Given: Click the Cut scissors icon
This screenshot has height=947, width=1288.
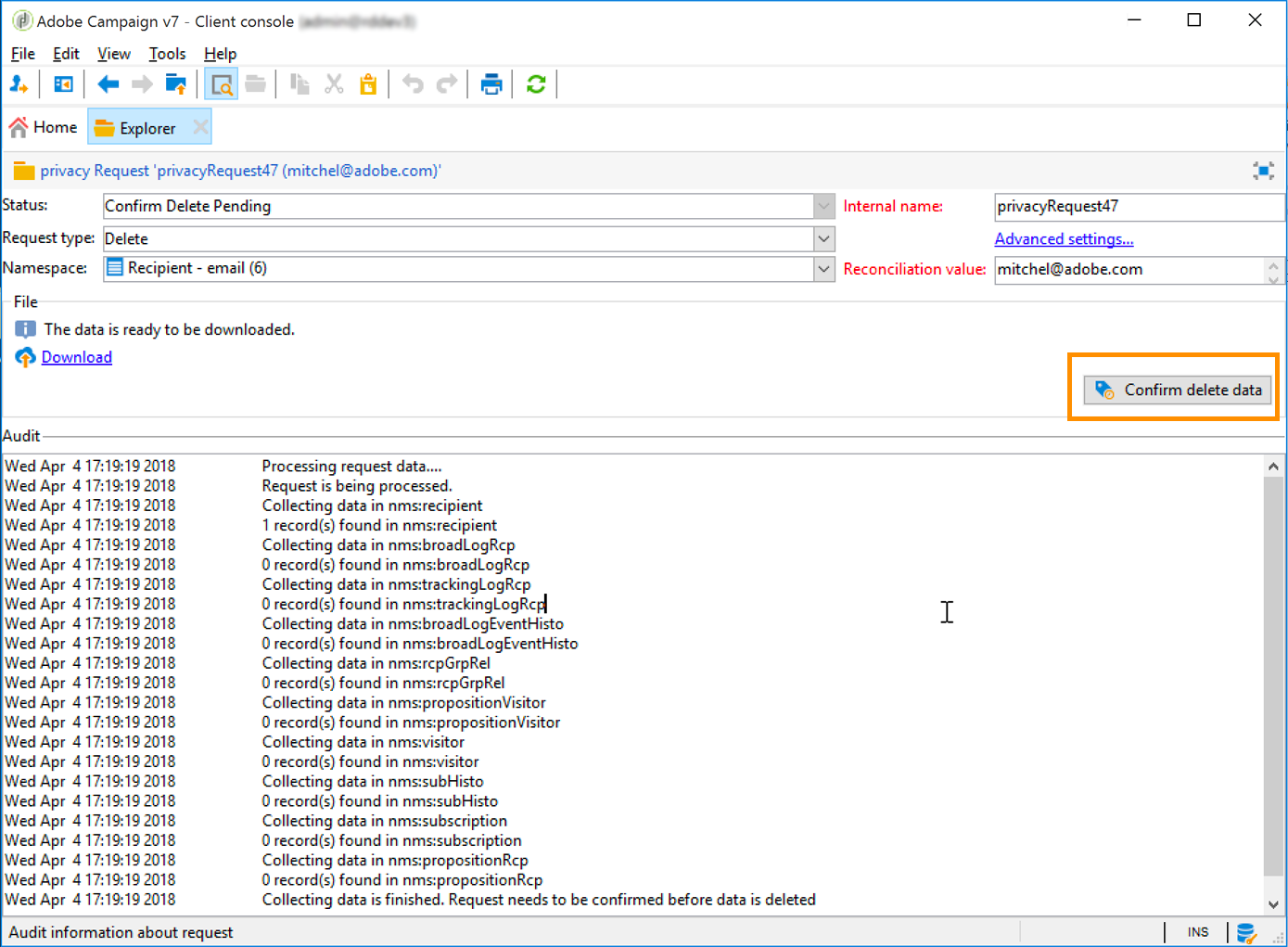Looking at the screenshot, I should pos(334,84).
